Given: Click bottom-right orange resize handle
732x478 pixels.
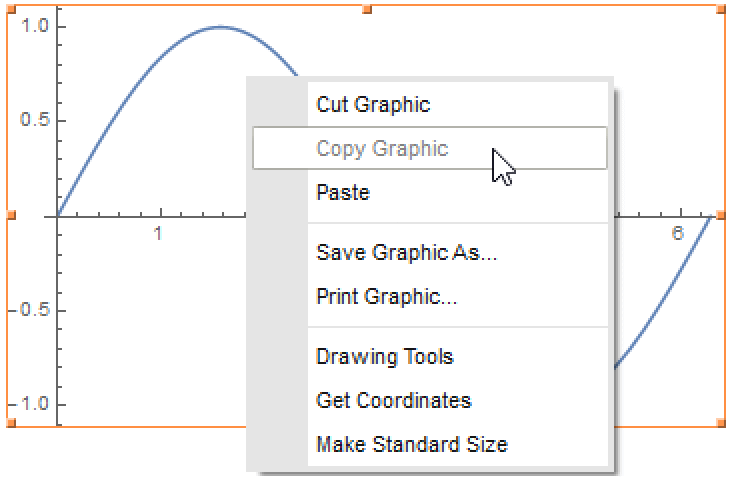Looking at the screenshot, I should tap(721, 423).
